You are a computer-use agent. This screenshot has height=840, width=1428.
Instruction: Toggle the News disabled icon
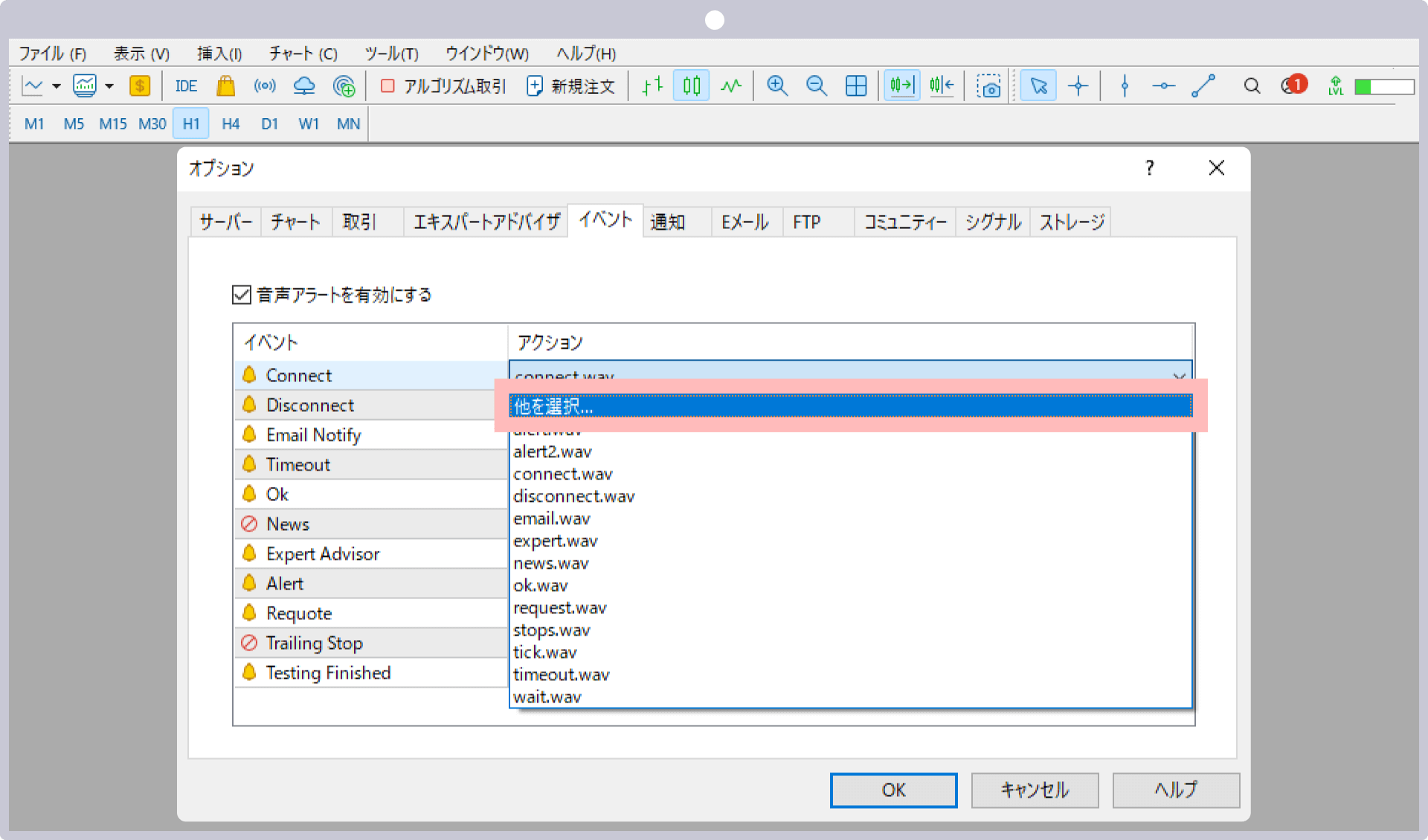(x=249, y=524)
